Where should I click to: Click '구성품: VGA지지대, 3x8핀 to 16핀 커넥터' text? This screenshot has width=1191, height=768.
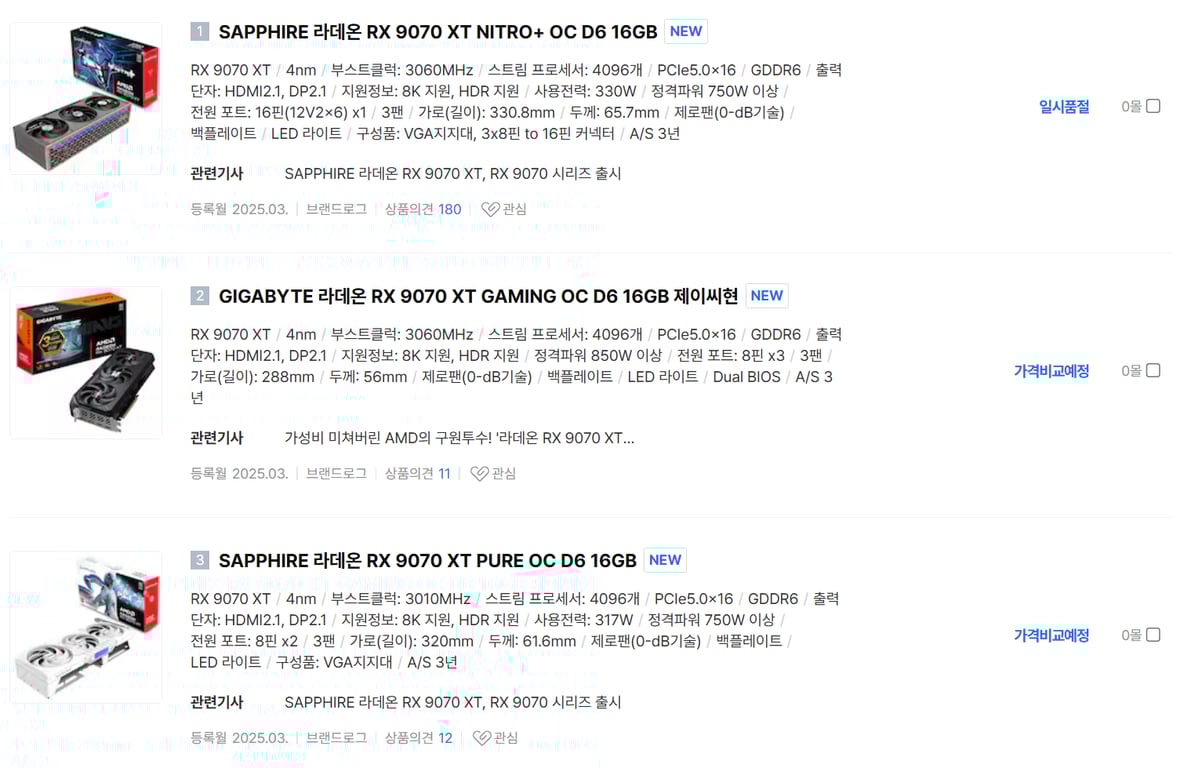485,134
